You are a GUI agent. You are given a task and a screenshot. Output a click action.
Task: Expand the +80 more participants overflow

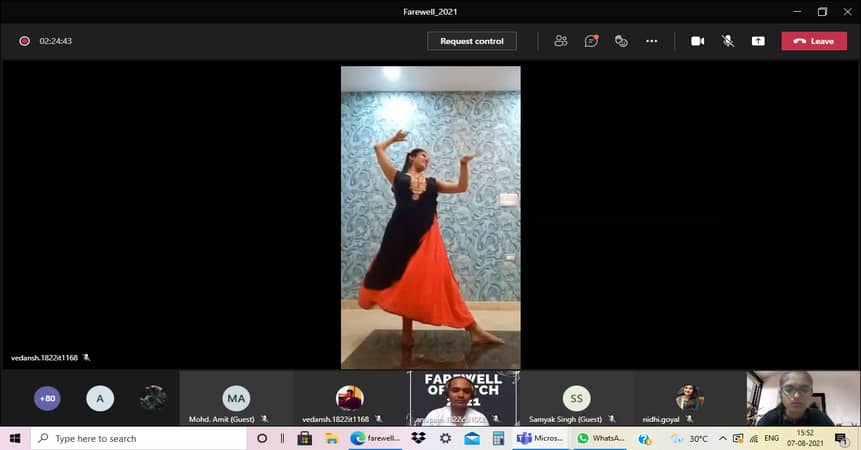[47, 398]
